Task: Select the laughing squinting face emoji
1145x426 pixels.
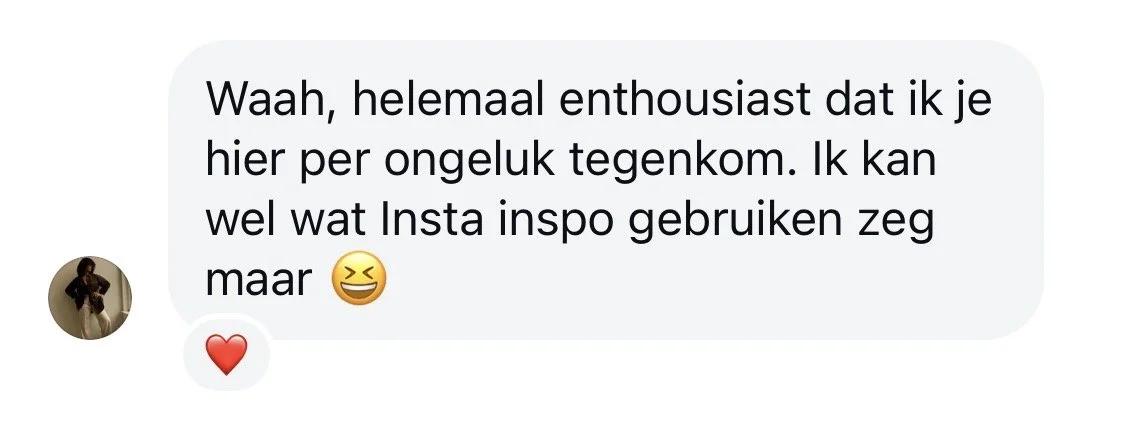Action: (359, 278)
